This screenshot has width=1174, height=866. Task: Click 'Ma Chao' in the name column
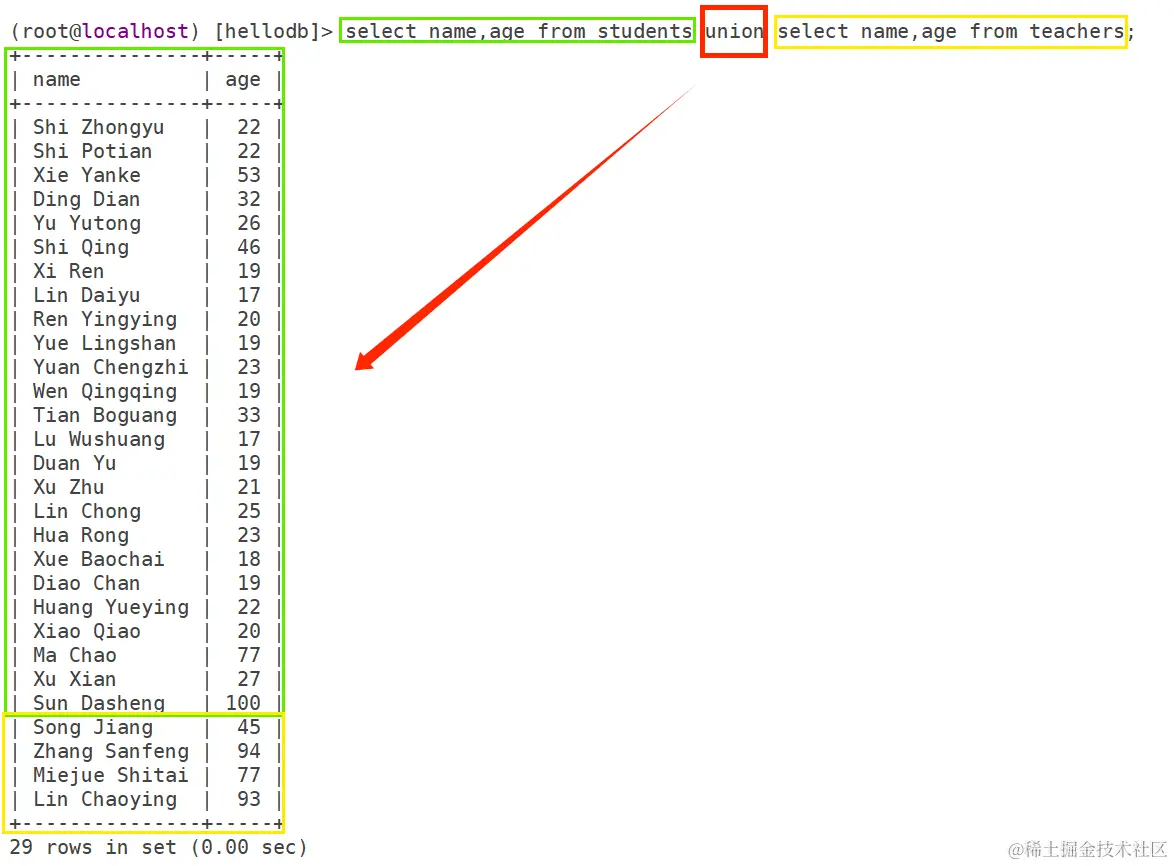[74, 655]
